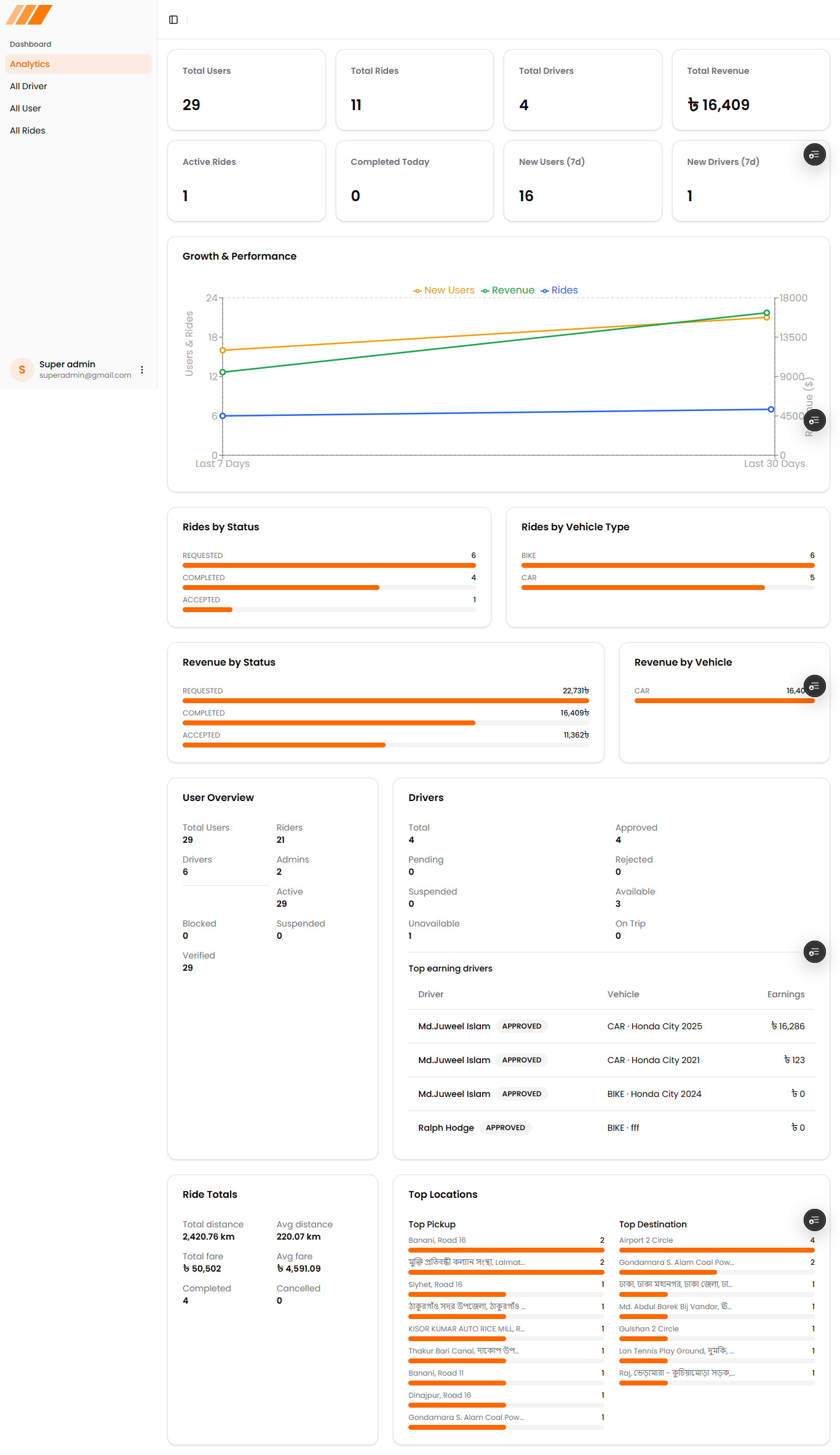840x1455 pixels.
Task: Click 'Airport 2 Circle' destination entry
Action: pos(646,1240)
